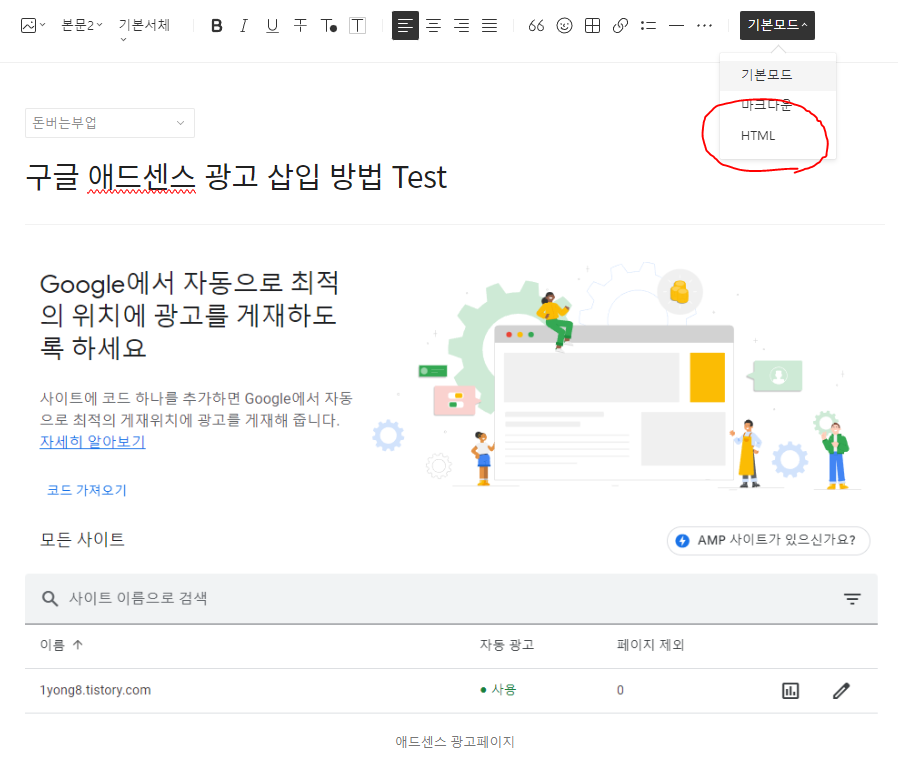
Task: Click the 모든 사이트 heading
Action: click(x=82, y=540)
